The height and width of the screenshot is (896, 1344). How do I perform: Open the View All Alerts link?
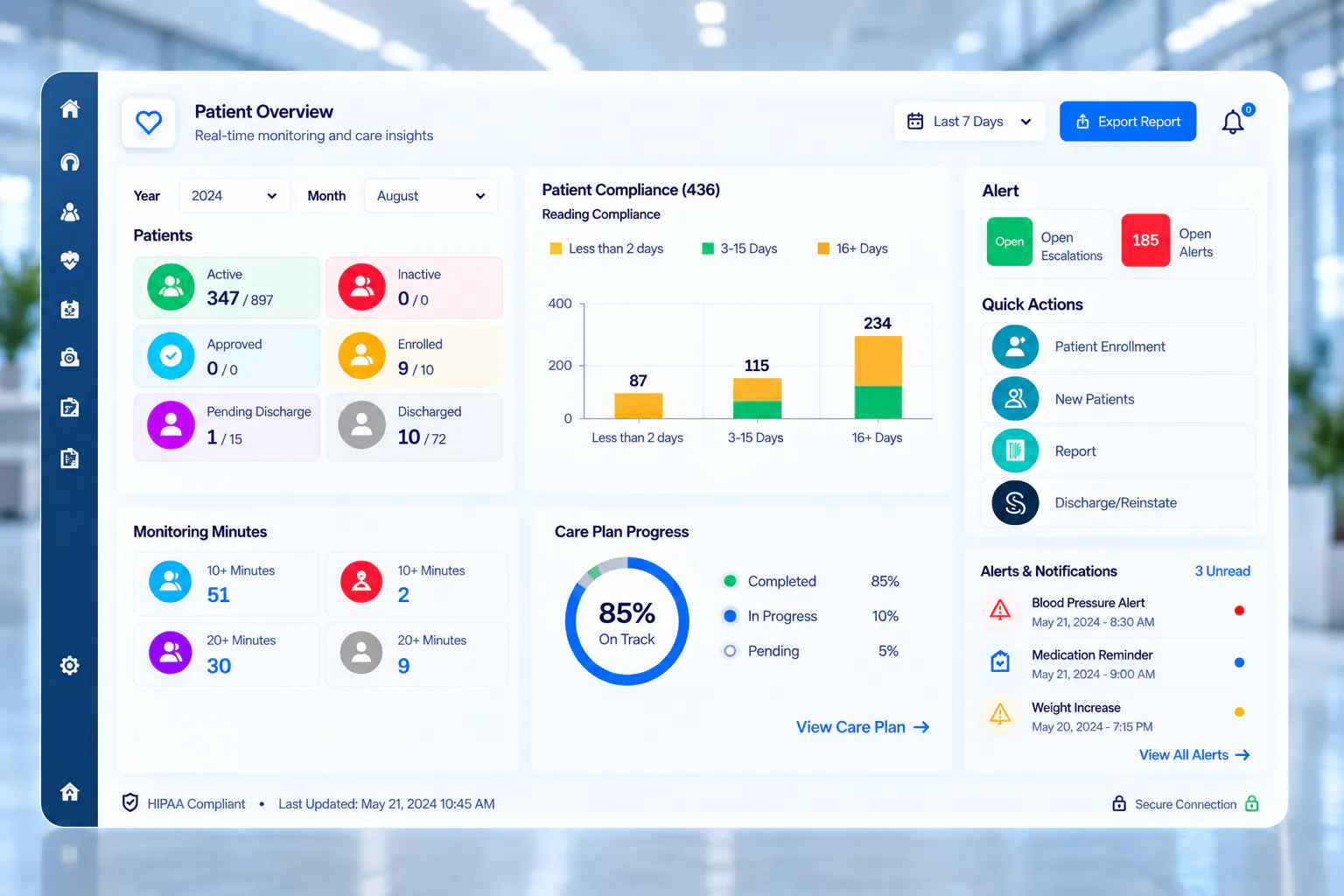1194,755
